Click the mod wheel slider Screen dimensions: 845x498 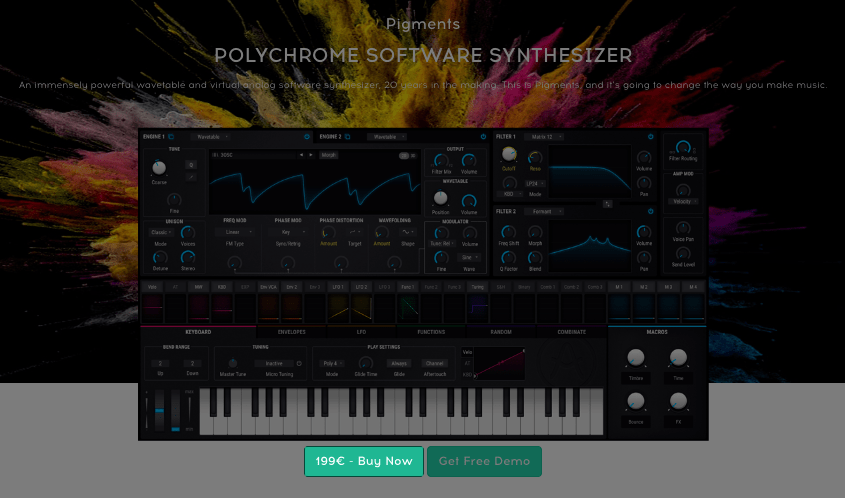pos(176,410)
